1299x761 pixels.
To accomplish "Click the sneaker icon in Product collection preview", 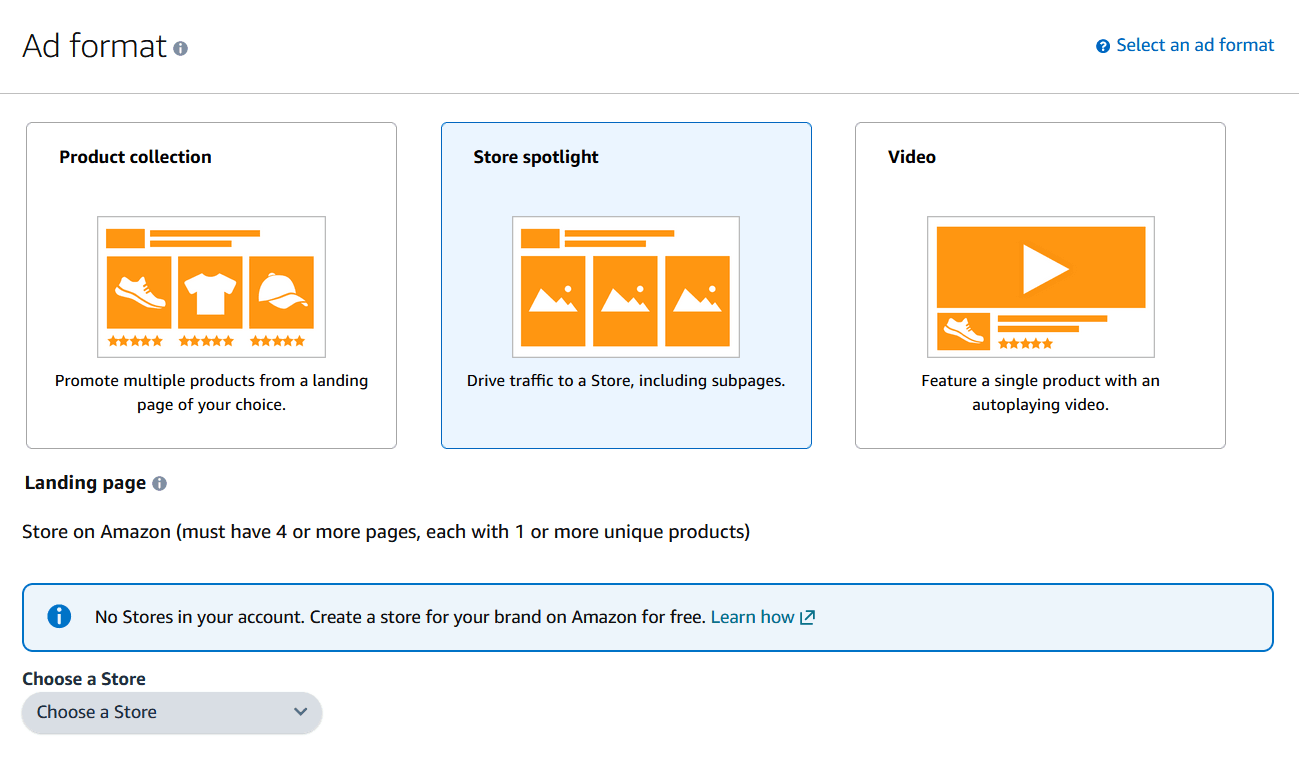I will tap(139, 291).
